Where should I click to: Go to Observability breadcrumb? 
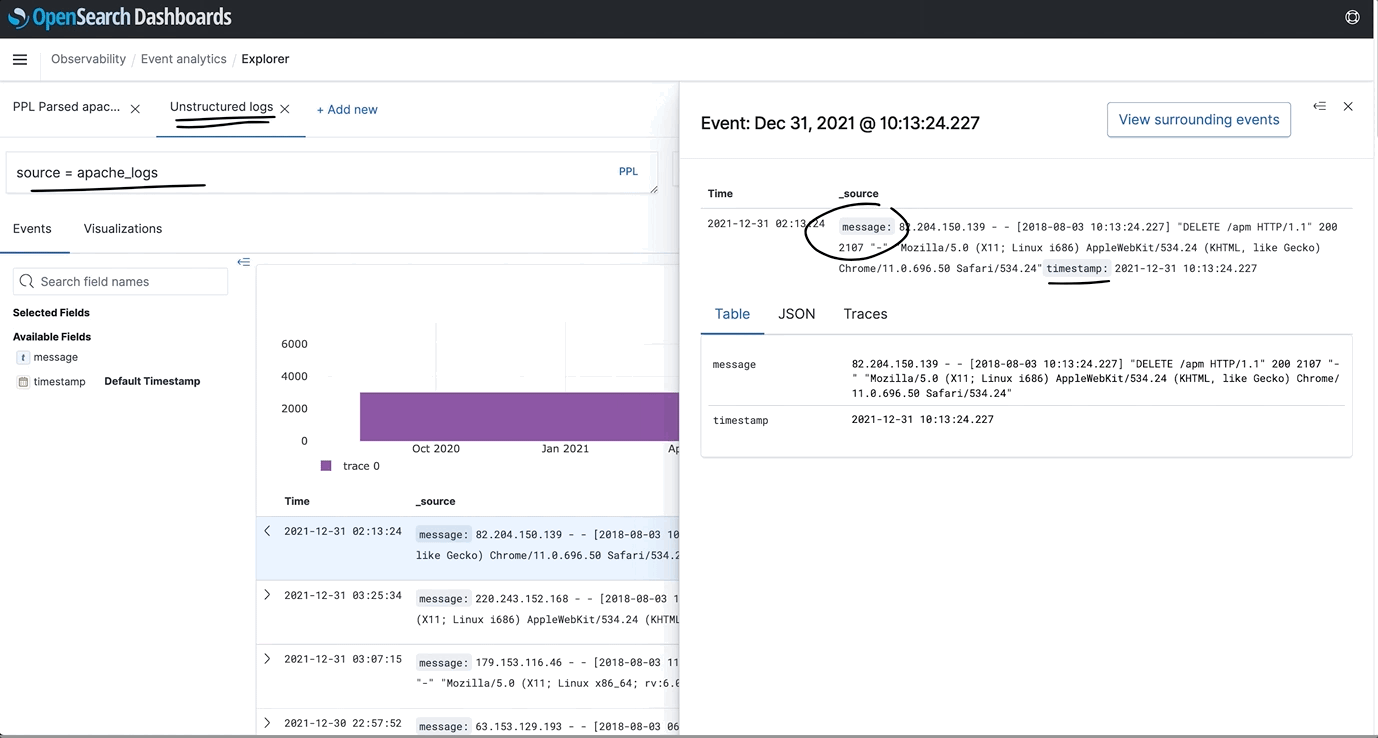(x=88, y=59)
